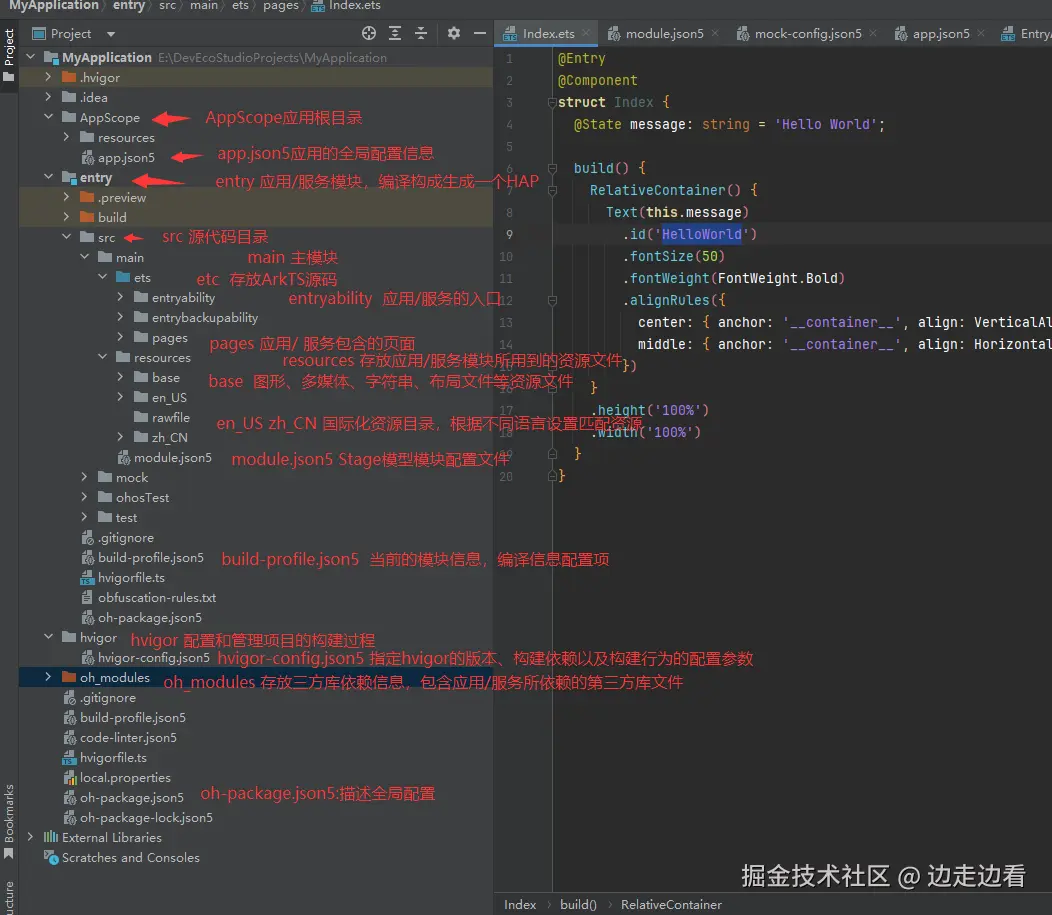Click 'build()' in the bottom code breadcrumb
The width and height of the screenshot is (1052, 915).
click(578, 904)
